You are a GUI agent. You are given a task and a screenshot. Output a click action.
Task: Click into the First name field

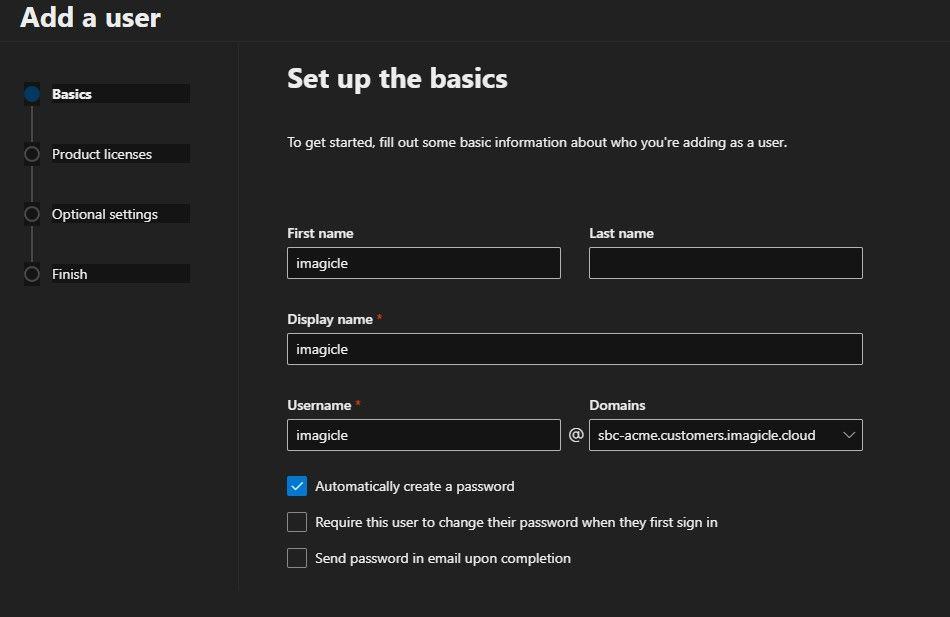pyautogui.click(x=423, y=263)
